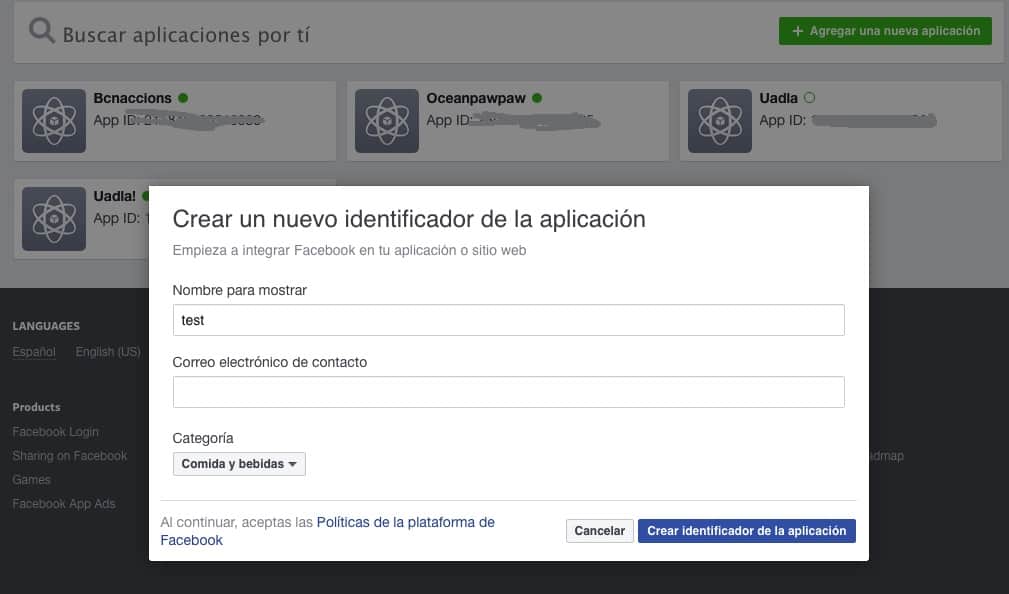The width and height of the screenshot is (1009, 594).
Task: Click the dialog title Crear un nuevo identificador
Action: tap(409, 219)
